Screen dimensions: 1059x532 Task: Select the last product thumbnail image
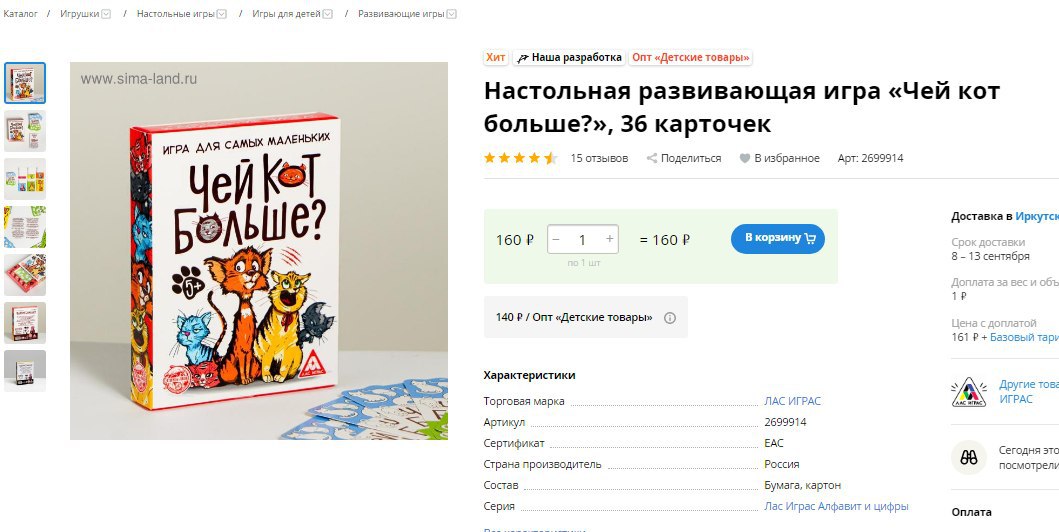pos(25,371)
